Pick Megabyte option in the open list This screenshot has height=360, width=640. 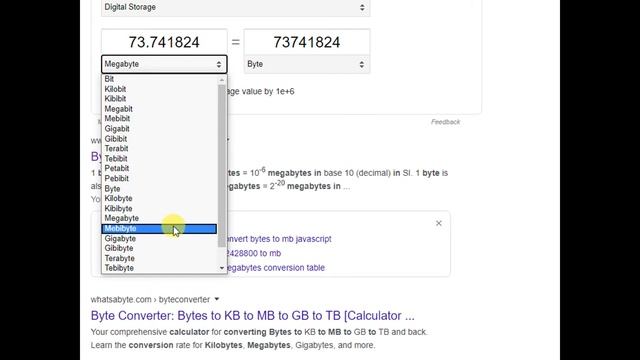[x=160, y=218]
